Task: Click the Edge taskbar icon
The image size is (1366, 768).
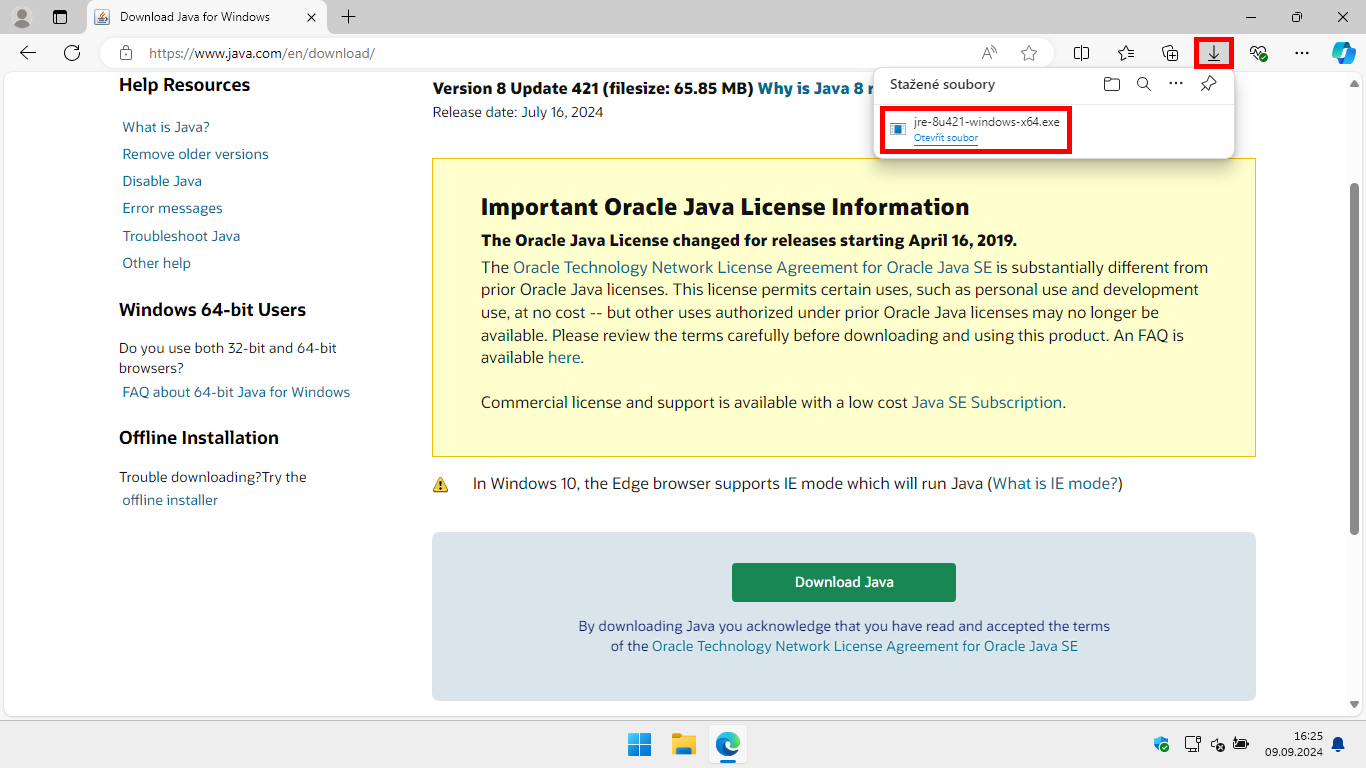Action: (x=727, y=744)
